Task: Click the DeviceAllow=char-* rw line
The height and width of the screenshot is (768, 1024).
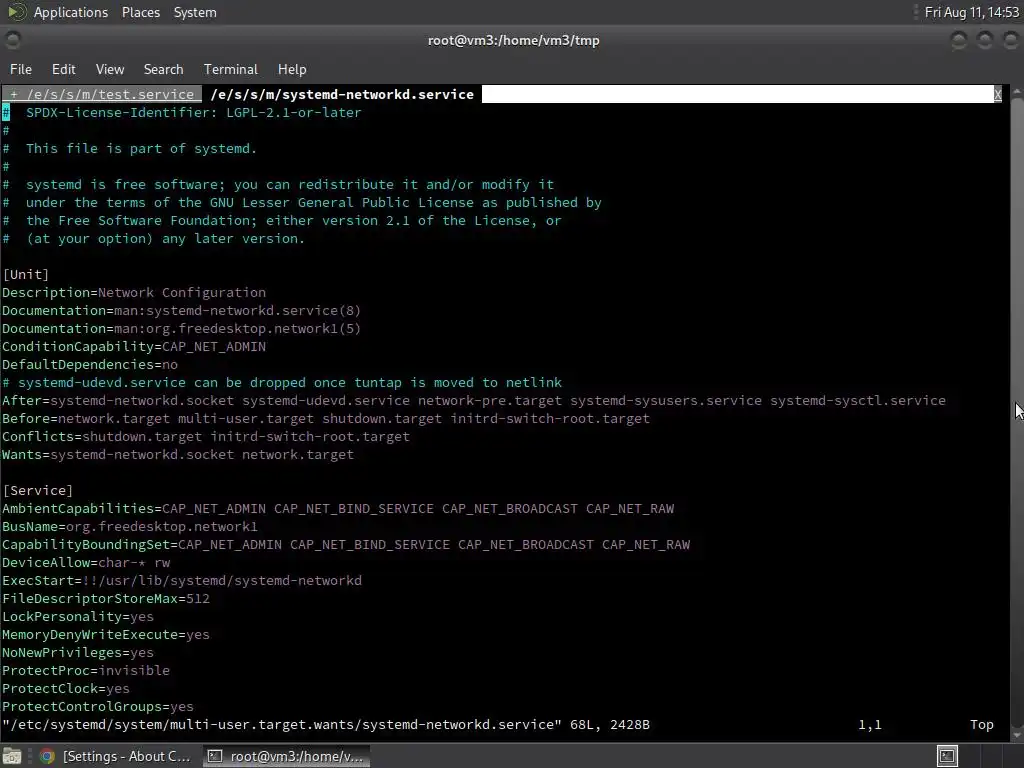Action: pos(86,563)
